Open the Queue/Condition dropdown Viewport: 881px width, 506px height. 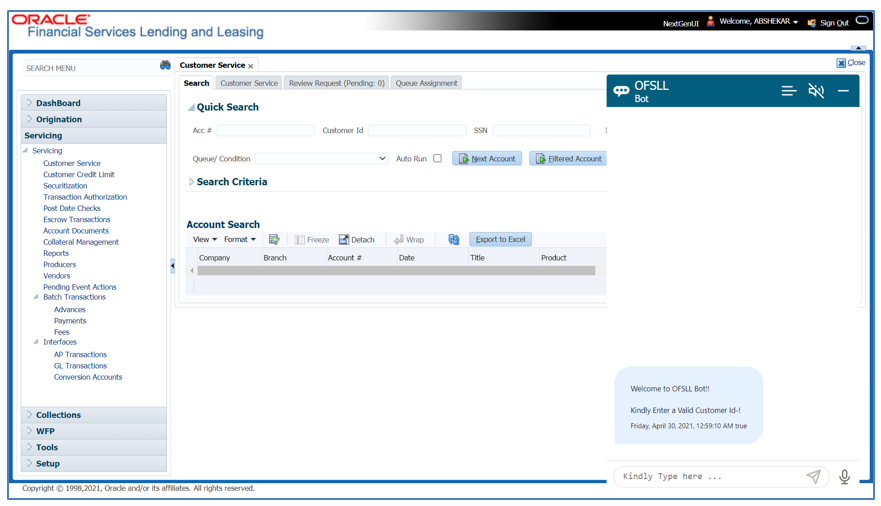[321, 159]
